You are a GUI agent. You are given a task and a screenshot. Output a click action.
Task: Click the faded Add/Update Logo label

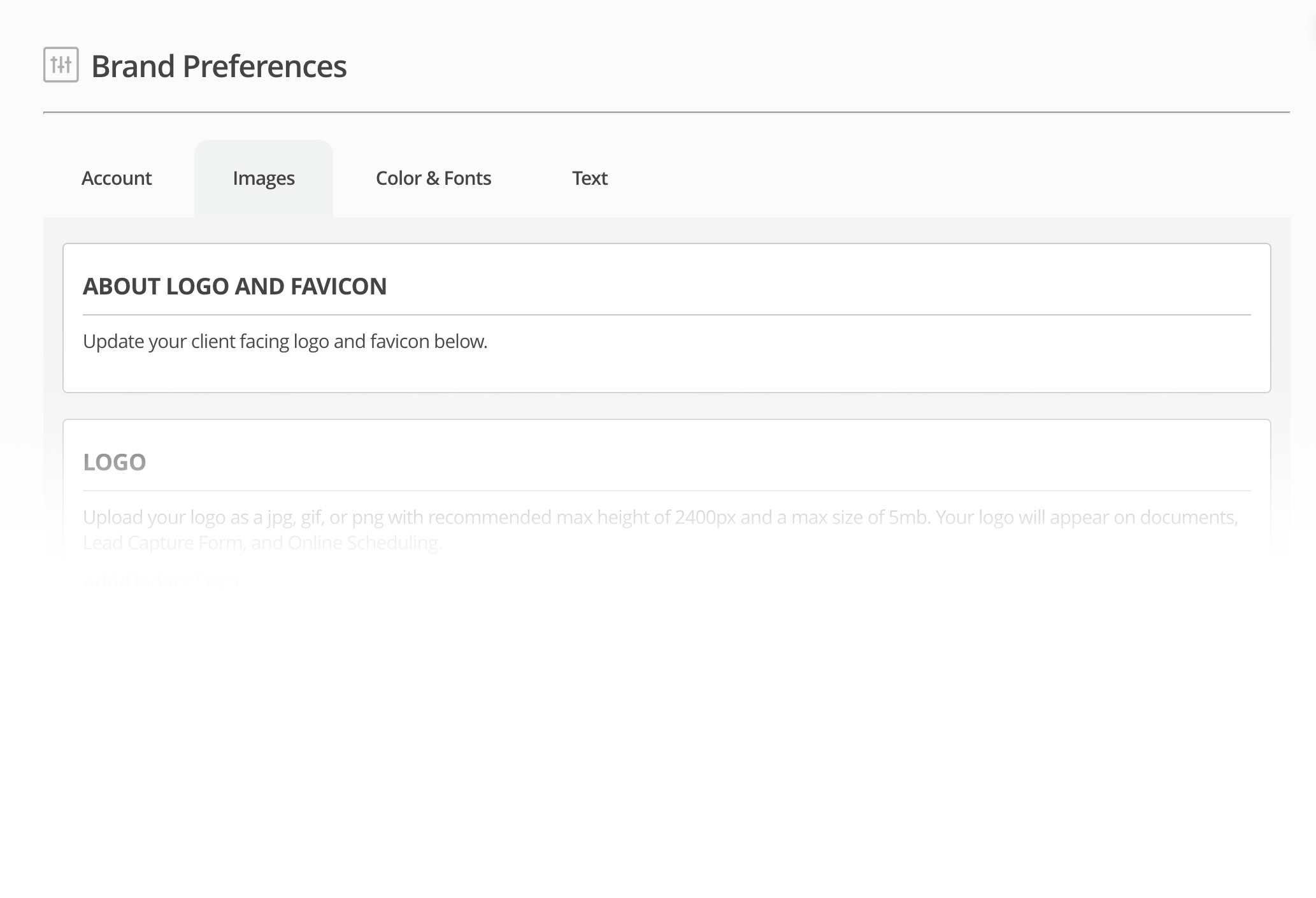[x=161, y=581]
